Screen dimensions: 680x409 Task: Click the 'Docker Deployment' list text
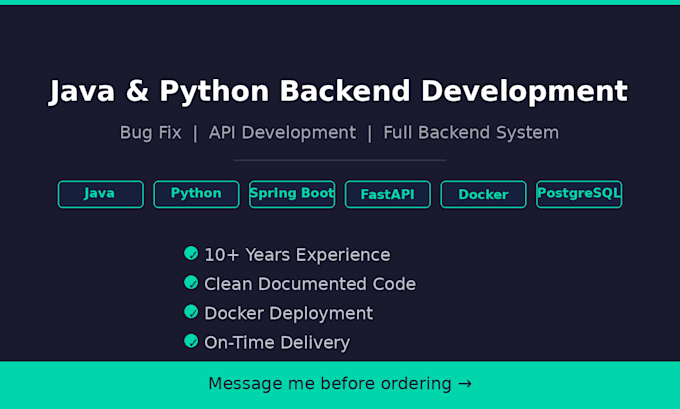pyautogui.click(x=288, y=314)
